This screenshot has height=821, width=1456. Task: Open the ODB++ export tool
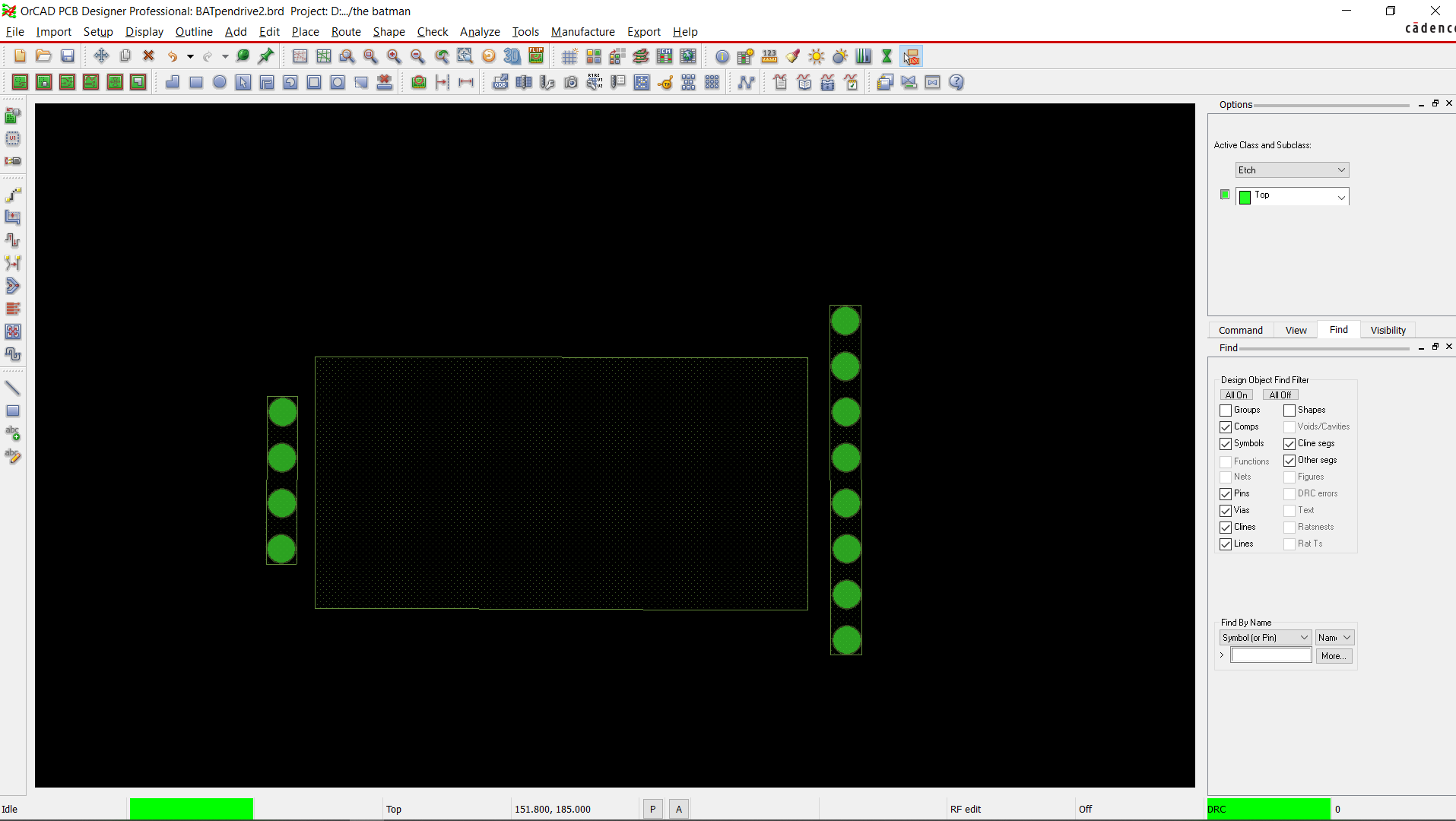(x=500, y=82)
